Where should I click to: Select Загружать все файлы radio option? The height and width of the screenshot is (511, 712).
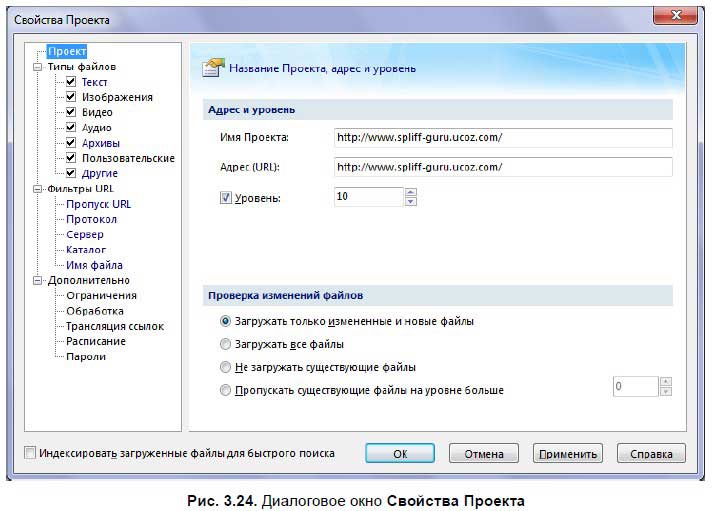pos(225,344)
